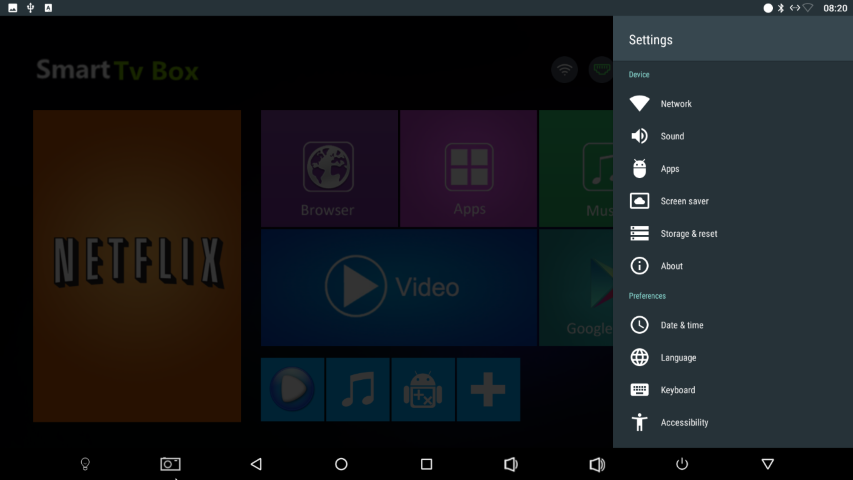Tap the power button icon
Screen dimensions: 853x480
point(682,464)
